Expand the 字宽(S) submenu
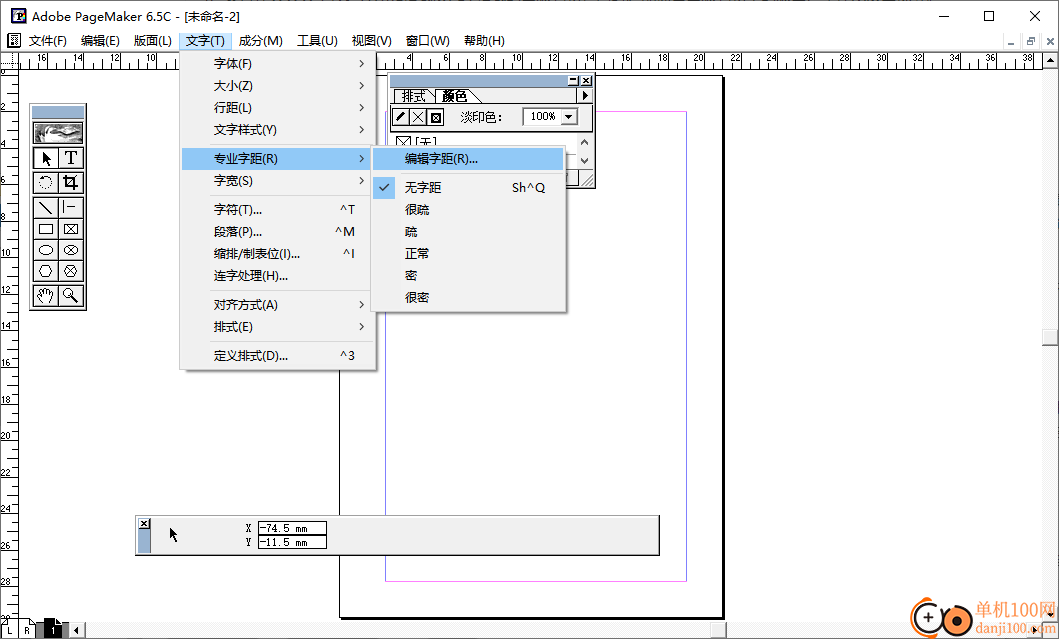1059x639 pixels. 278,181
